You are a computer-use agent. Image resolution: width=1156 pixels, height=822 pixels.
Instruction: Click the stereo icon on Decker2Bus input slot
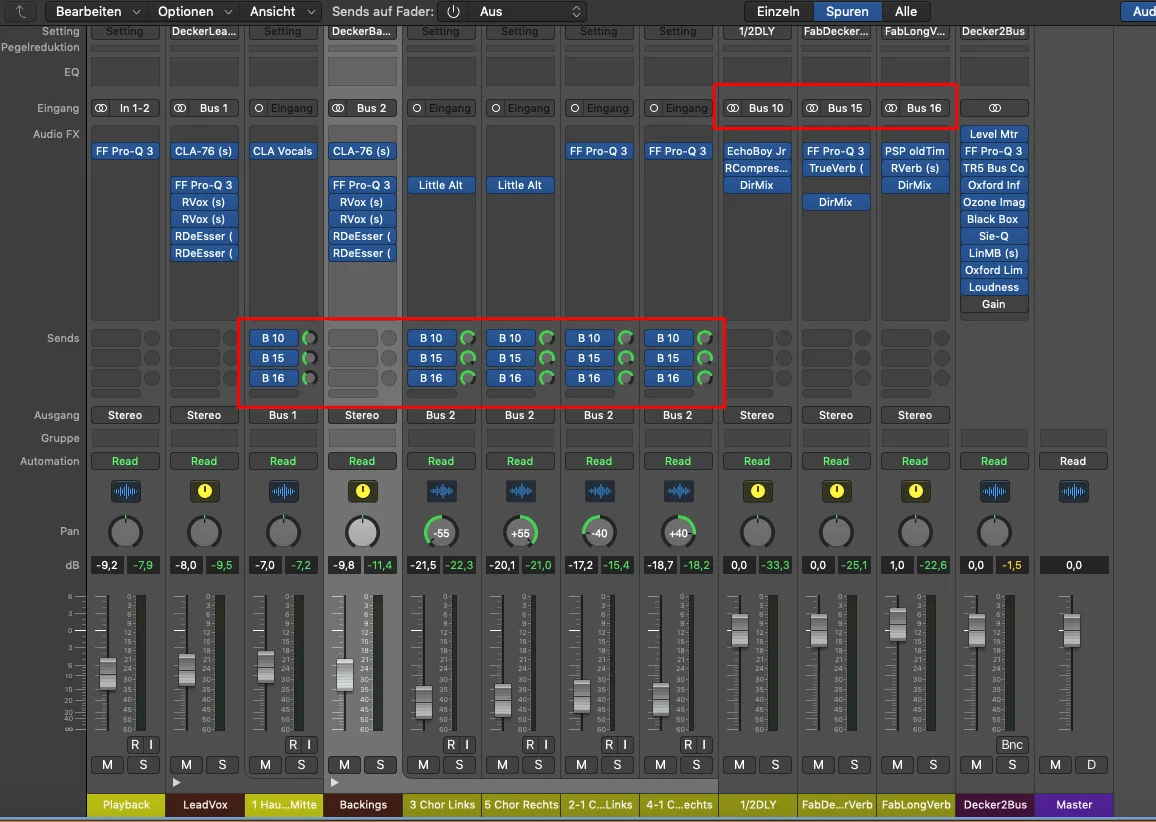[994, 108]
